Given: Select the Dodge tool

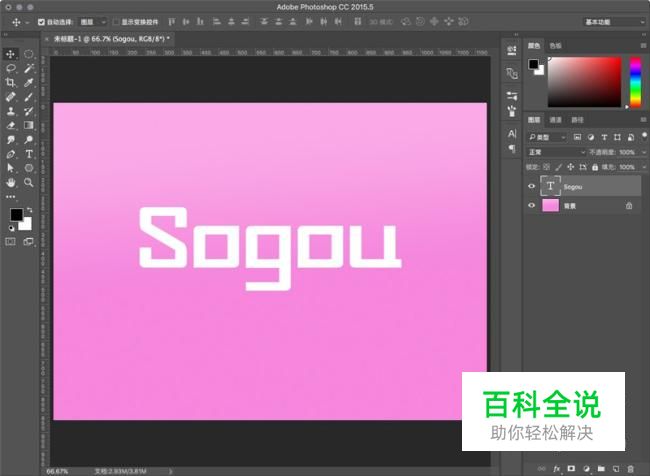Looking at the screenshot, I should (x=28, y=140).
